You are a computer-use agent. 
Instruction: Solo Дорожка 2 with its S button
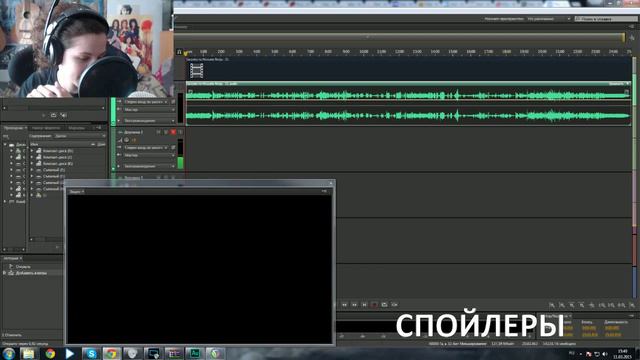pyautogui.click(x=166, y=132)
